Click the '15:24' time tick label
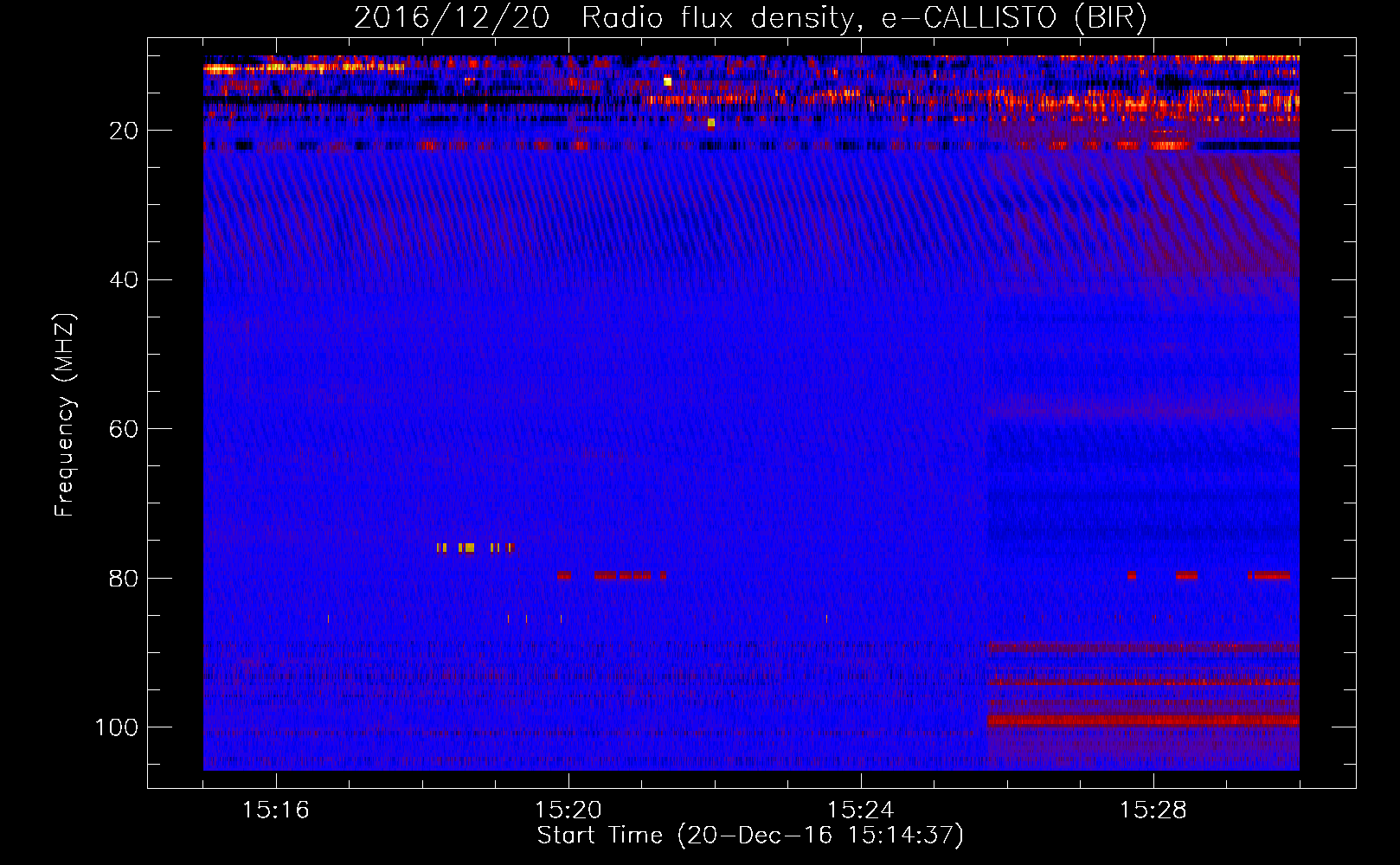 tap(861, 811)
